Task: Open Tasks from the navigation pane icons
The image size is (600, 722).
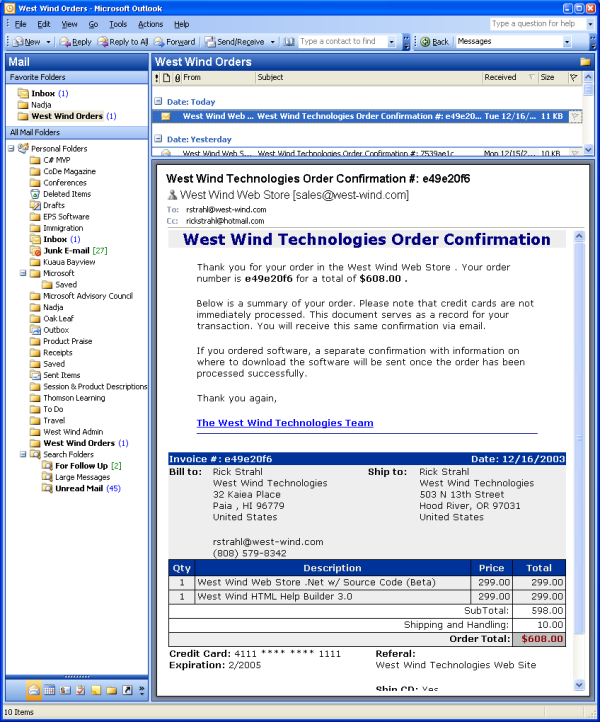Action: click(81, 690)
